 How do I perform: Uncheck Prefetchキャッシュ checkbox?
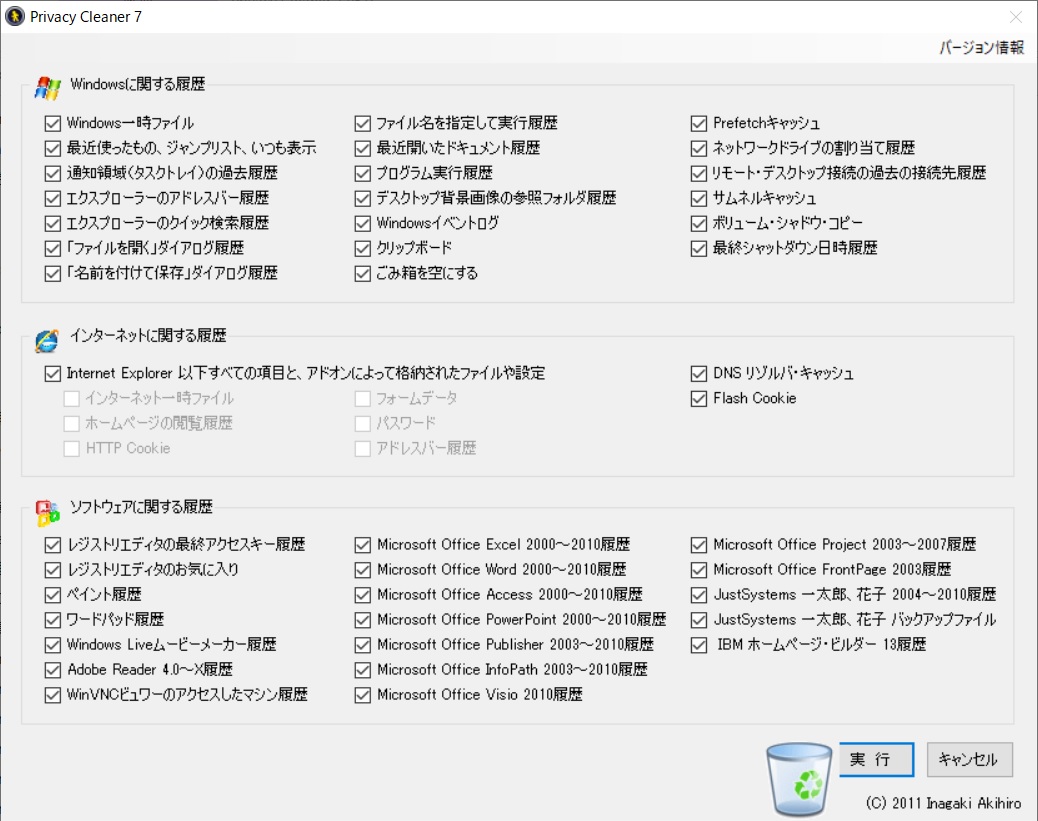[x=698, y=123]
